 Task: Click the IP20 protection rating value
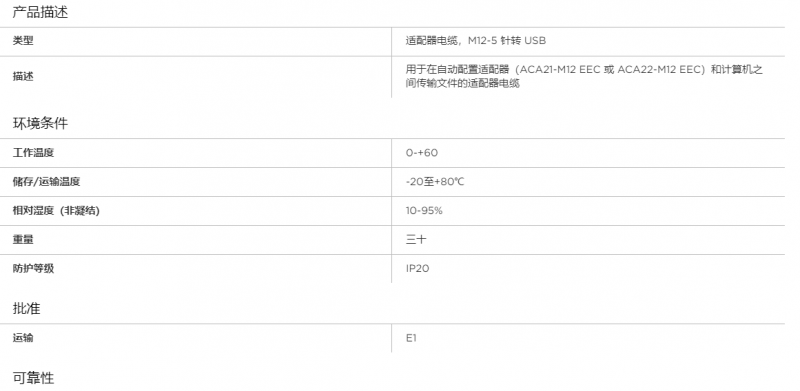click(417, 268)
